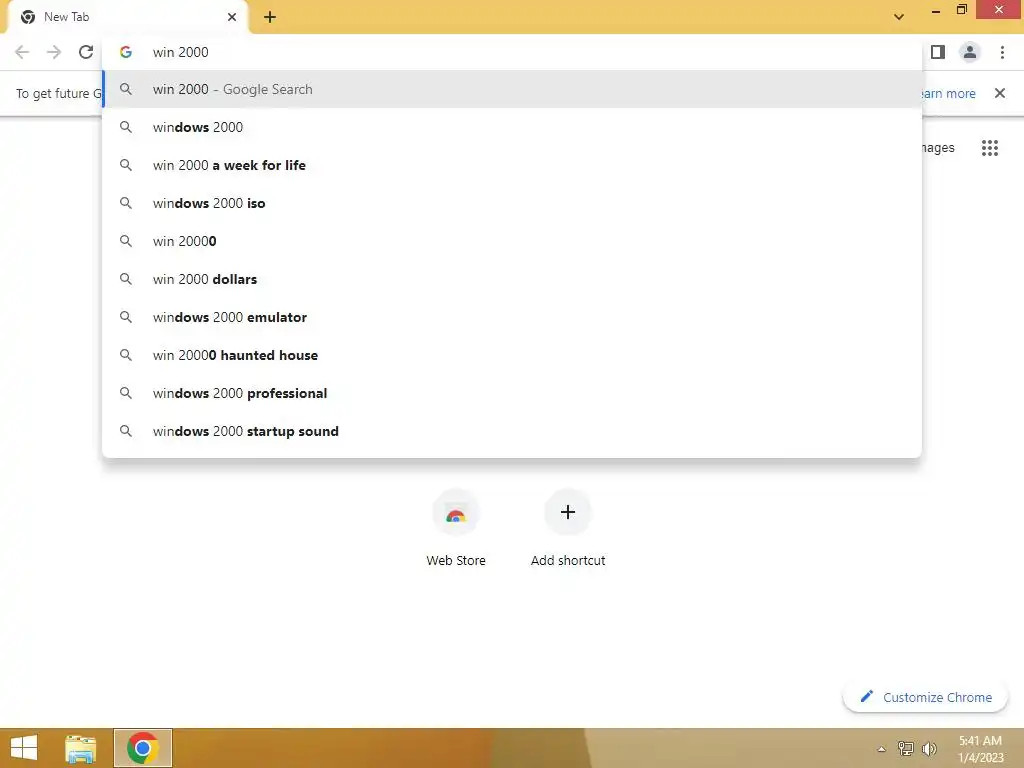Click the Add shortcut button
This screenshot has width=1024, height=768.
[x=568, y=528]
